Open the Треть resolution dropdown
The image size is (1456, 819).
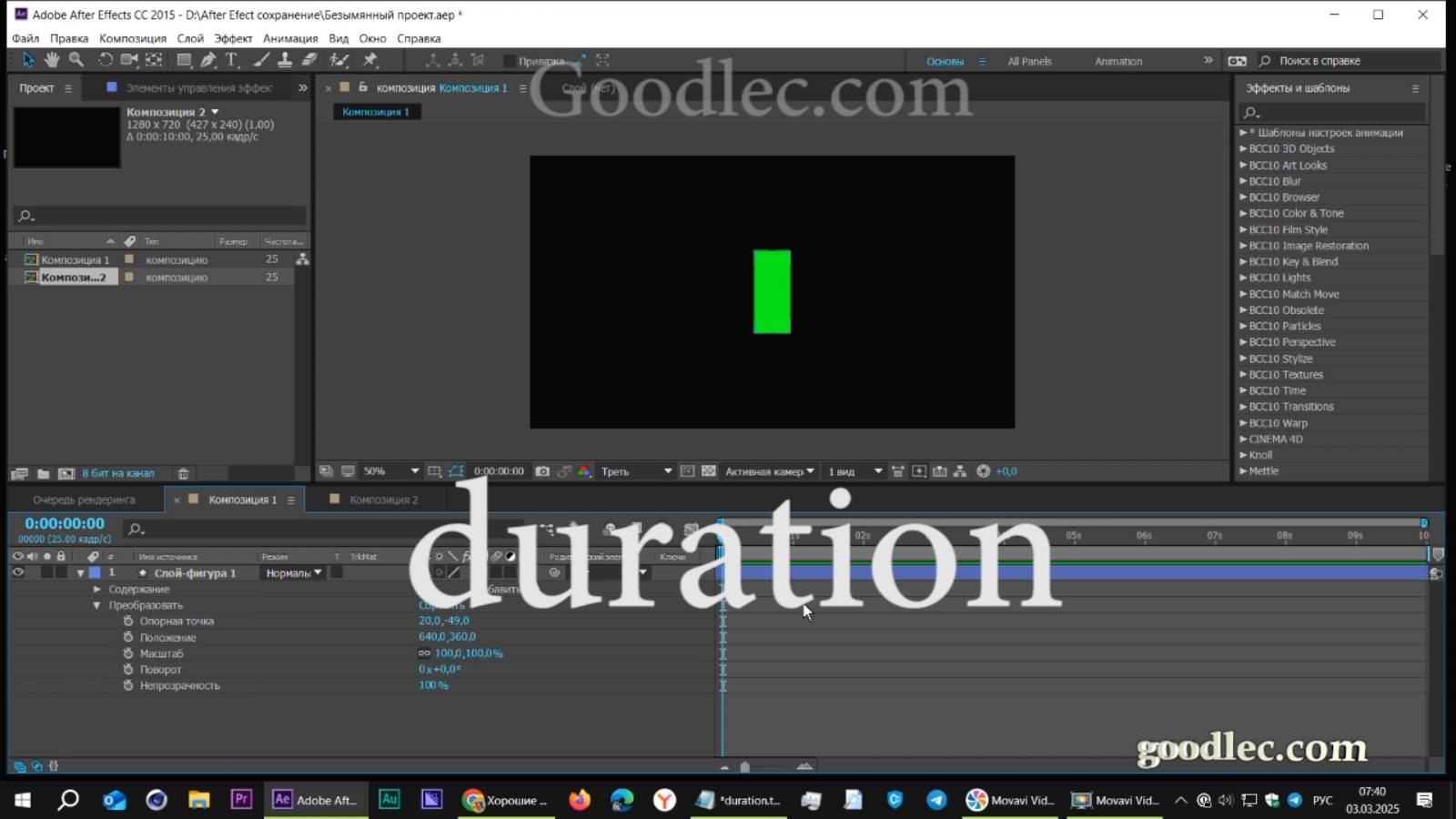click(636, 471)
